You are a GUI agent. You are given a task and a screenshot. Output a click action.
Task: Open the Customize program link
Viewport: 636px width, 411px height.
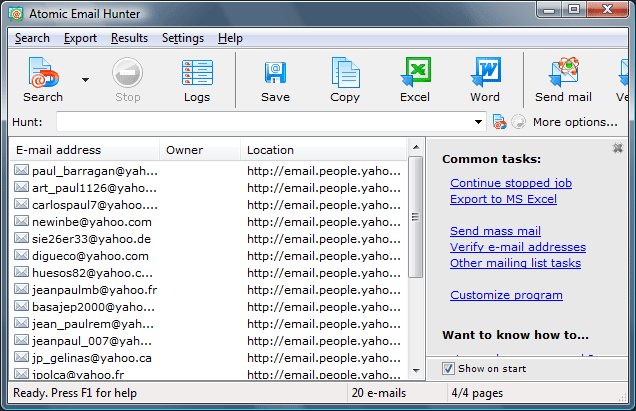pyautogui.click(x=506, y=295)
